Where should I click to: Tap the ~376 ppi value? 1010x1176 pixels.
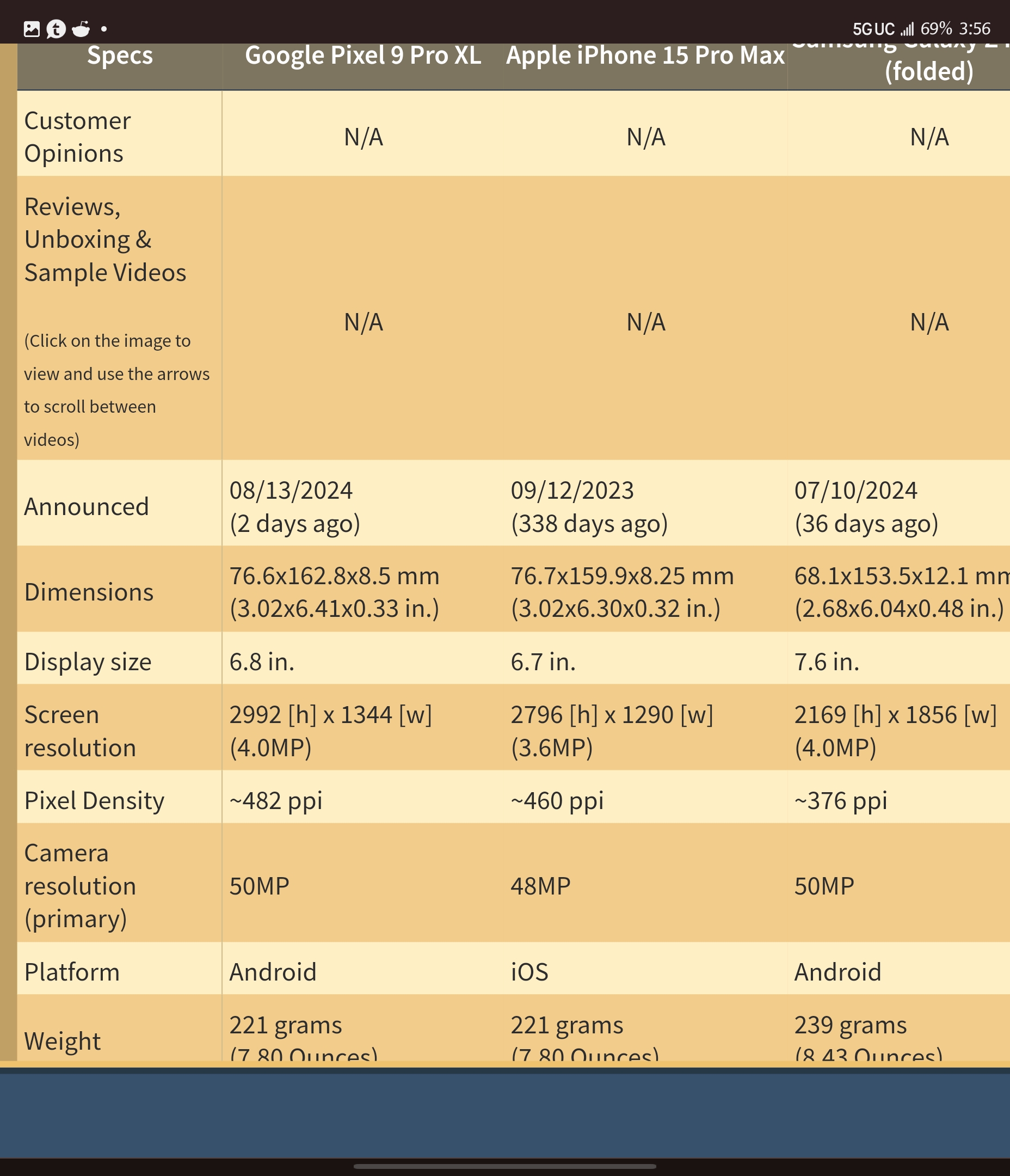[x=841, y=800]
